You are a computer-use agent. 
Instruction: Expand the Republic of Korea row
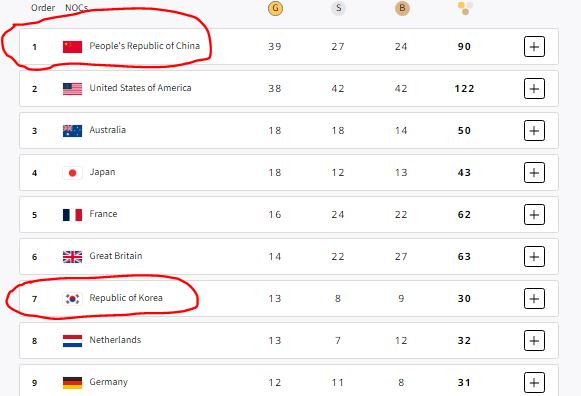click(x=534, y=299)
